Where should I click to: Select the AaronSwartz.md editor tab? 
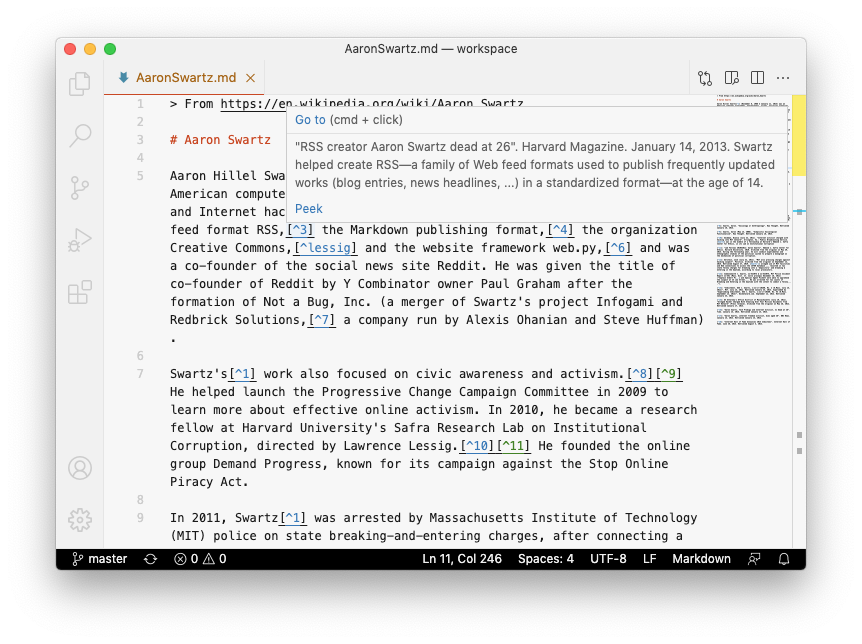[x=186, y=78]
